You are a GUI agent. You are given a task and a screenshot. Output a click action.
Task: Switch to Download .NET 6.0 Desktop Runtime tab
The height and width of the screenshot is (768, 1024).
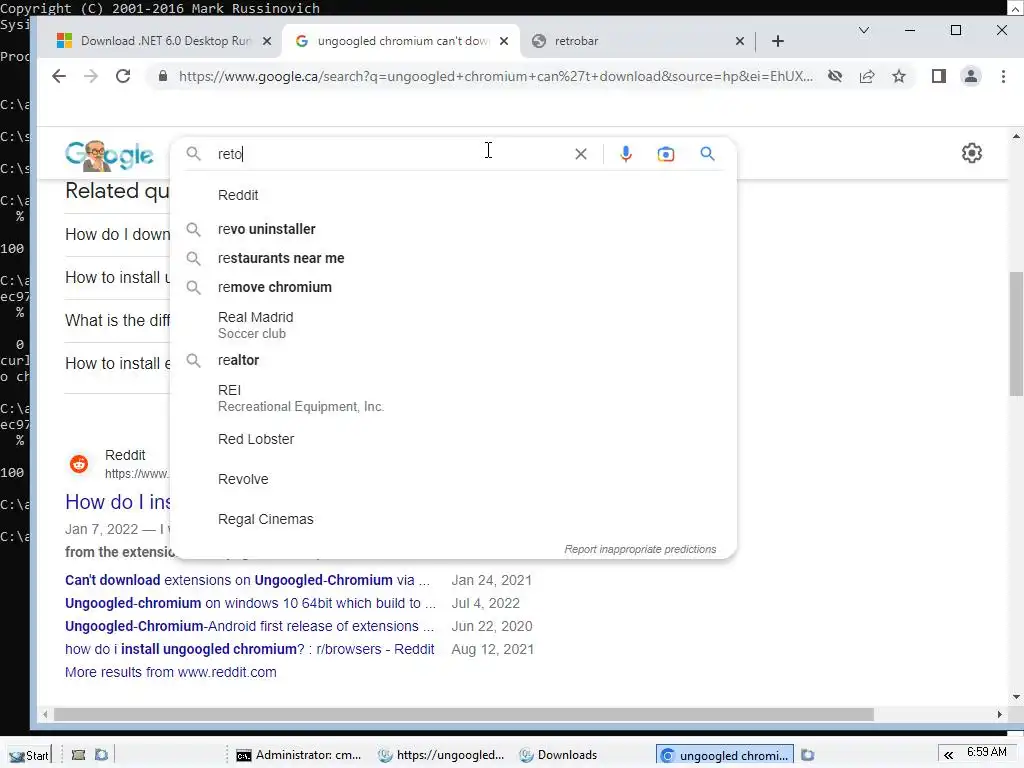[x=163, y=41]
